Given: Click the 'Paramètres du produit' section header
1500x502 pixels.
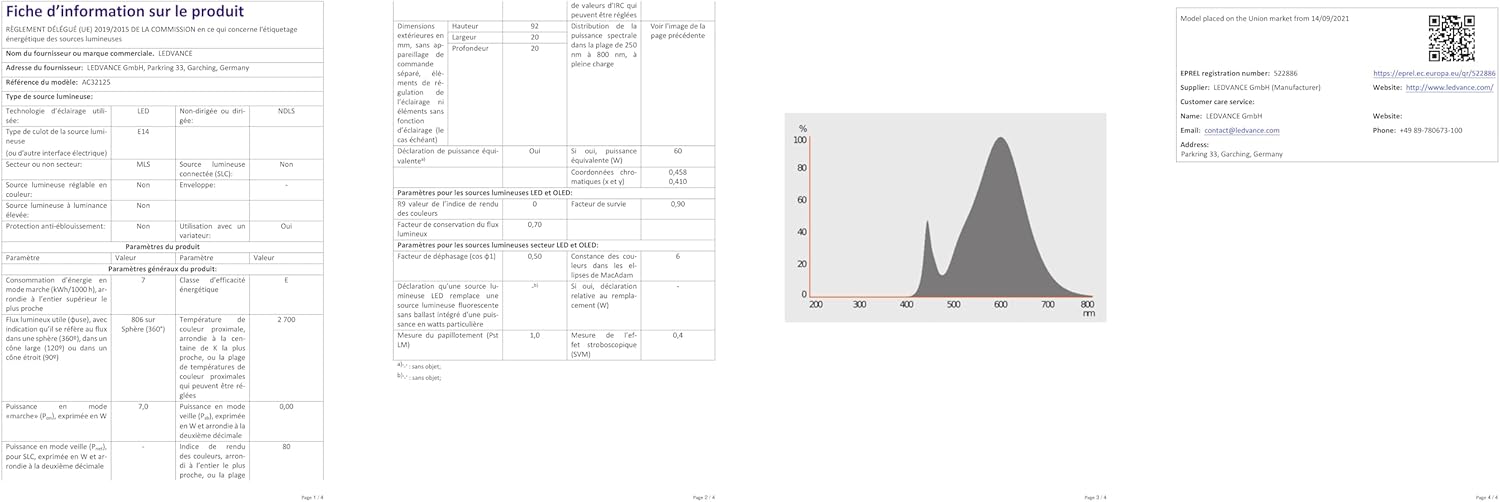Looking at the screenshot, I should click(x=163, y=245).
